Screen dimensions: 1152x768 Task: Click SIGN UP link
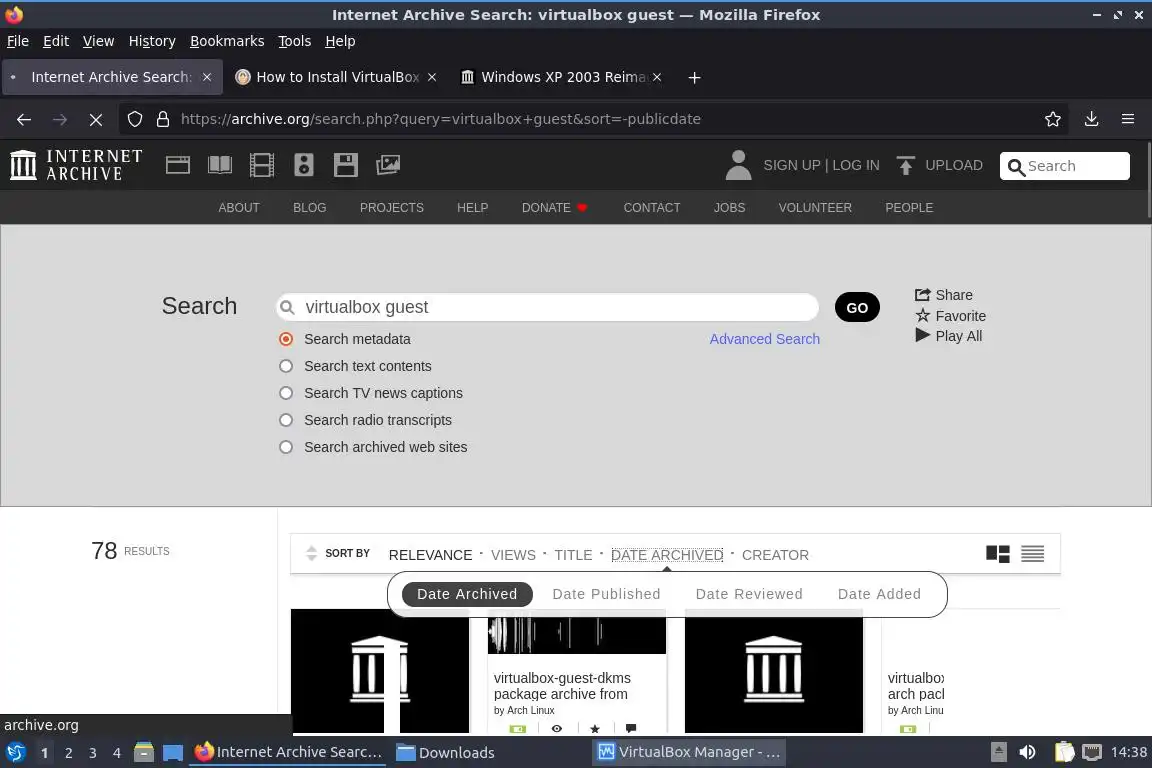tap(791, 165)
